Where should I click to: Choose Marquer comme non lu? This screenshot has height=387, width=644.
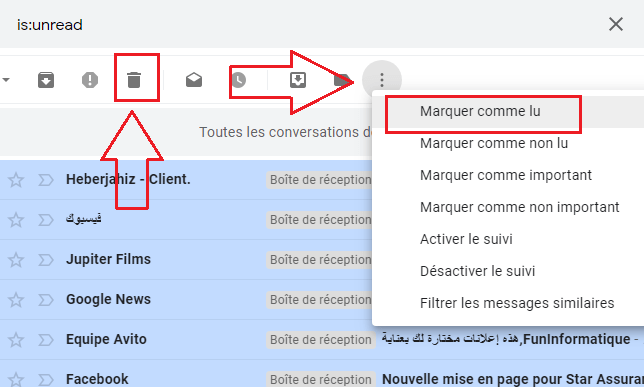(x=494, y=143)
